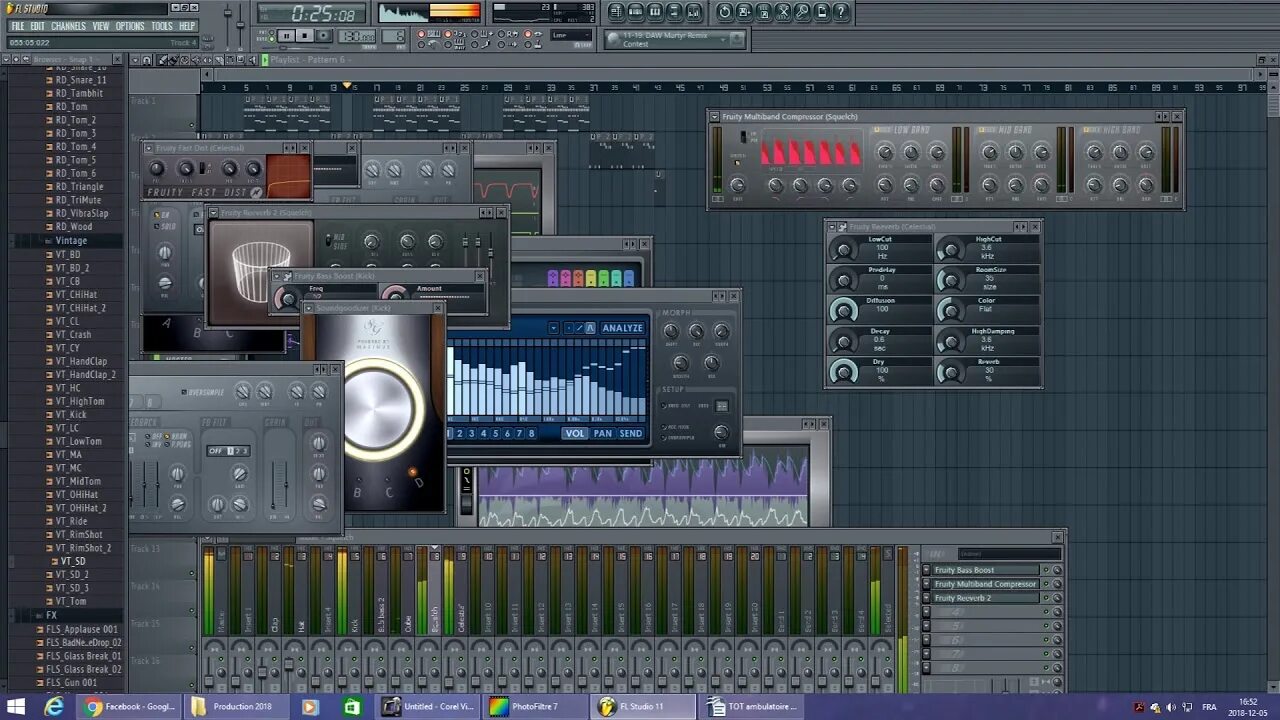Screen dimensions: 1280x720
Task: Open the Fruity Multiband Compressor slot menu arrow
Action: (x=926, y=584)
